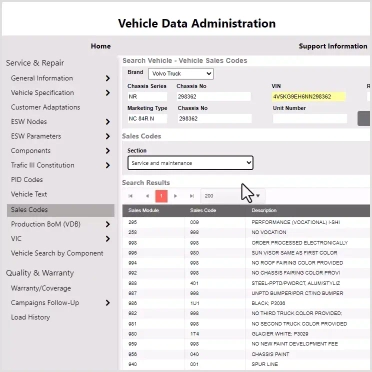Select row GLACIER WHITE; P3029
This screenshot has height=372, width=372.
tap(246, 334)
